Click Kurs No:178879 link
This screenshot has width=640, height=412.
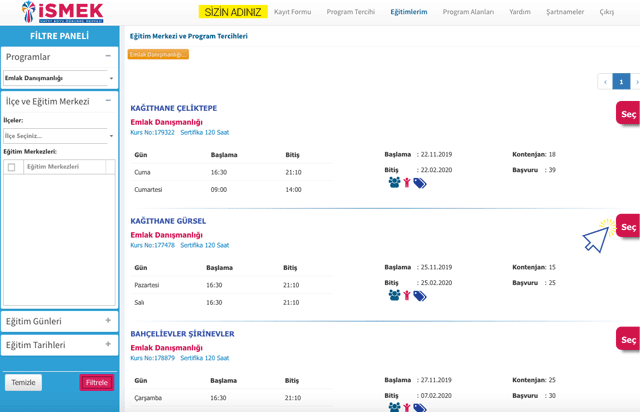tap(152, 358)
